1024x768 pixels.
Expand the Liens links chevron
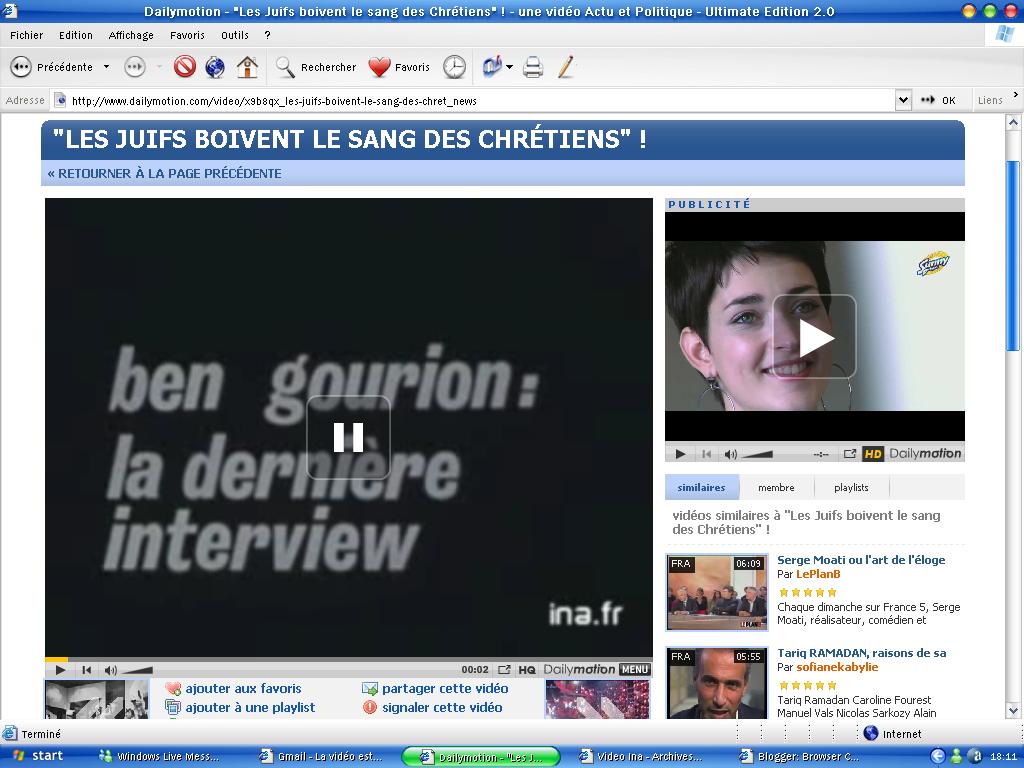click(1016, 95)
